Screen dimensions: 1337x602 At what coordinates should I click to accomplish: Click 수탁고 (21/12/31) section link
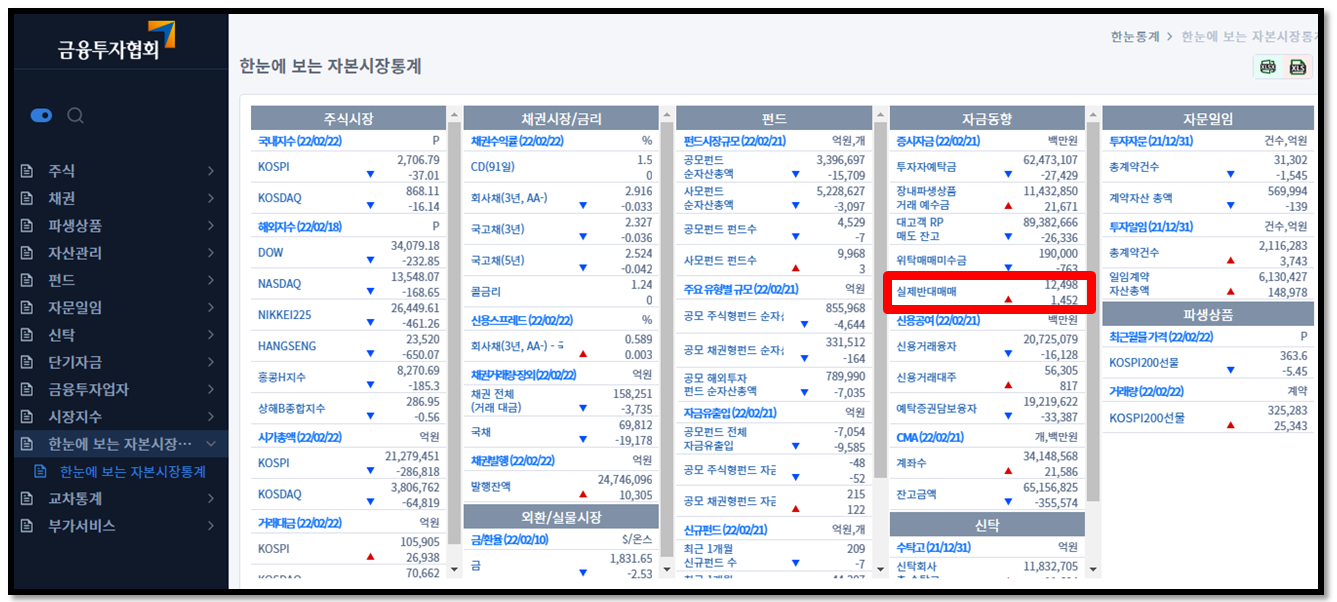point(934,548)
